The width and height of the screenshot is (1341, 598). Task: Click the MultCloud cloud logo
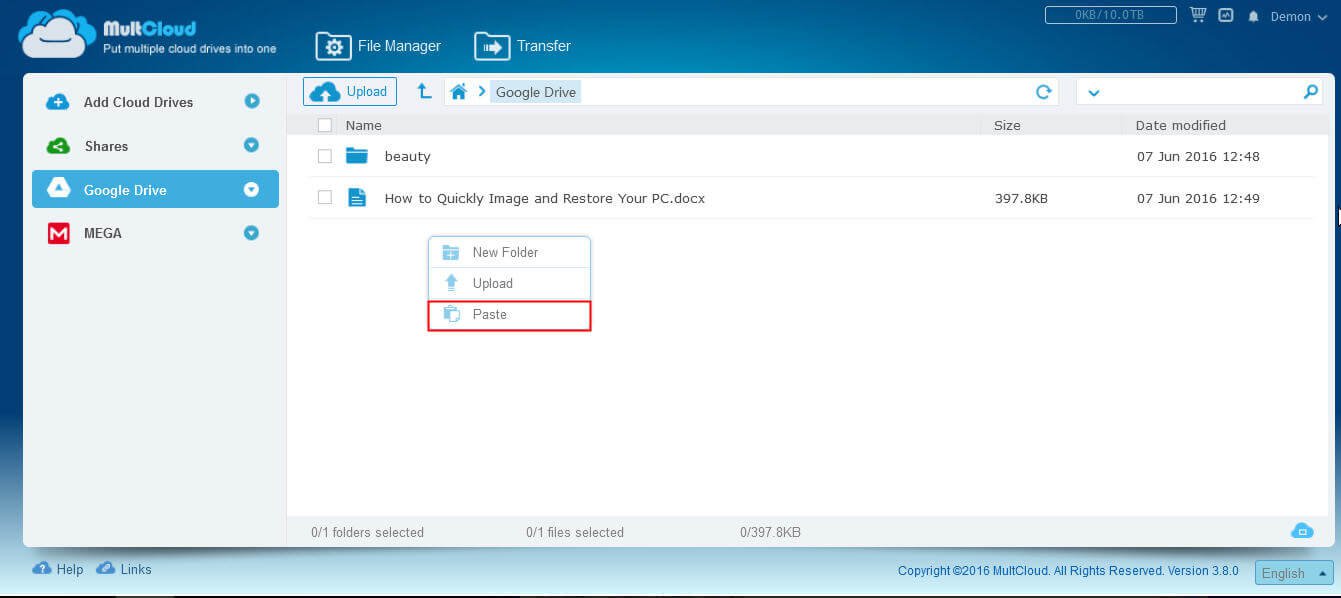tap(57, 34)
